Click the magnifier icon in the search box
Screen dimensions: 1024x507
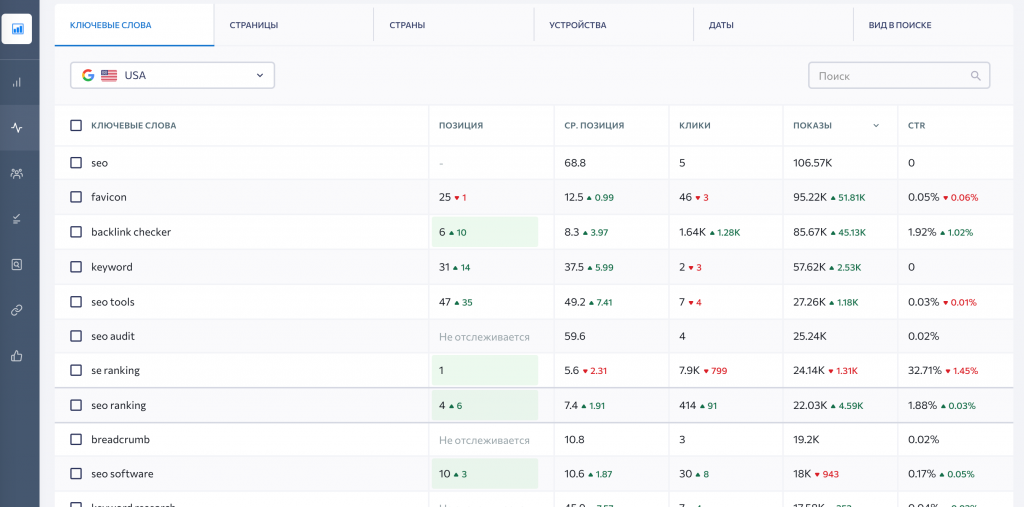point(976,76)
